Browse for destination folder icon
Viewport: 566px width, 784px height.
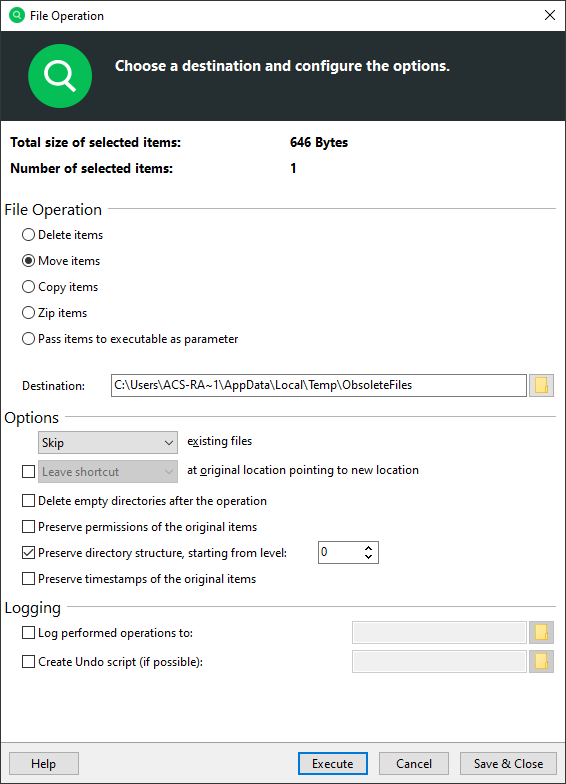point(541,386)
